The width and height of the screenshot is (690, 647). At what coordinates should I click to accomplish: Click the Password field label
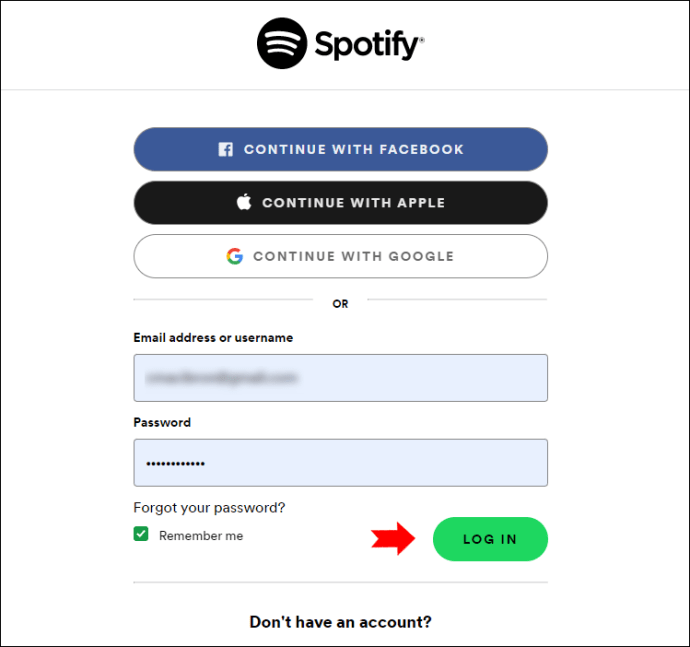point(162,423)
